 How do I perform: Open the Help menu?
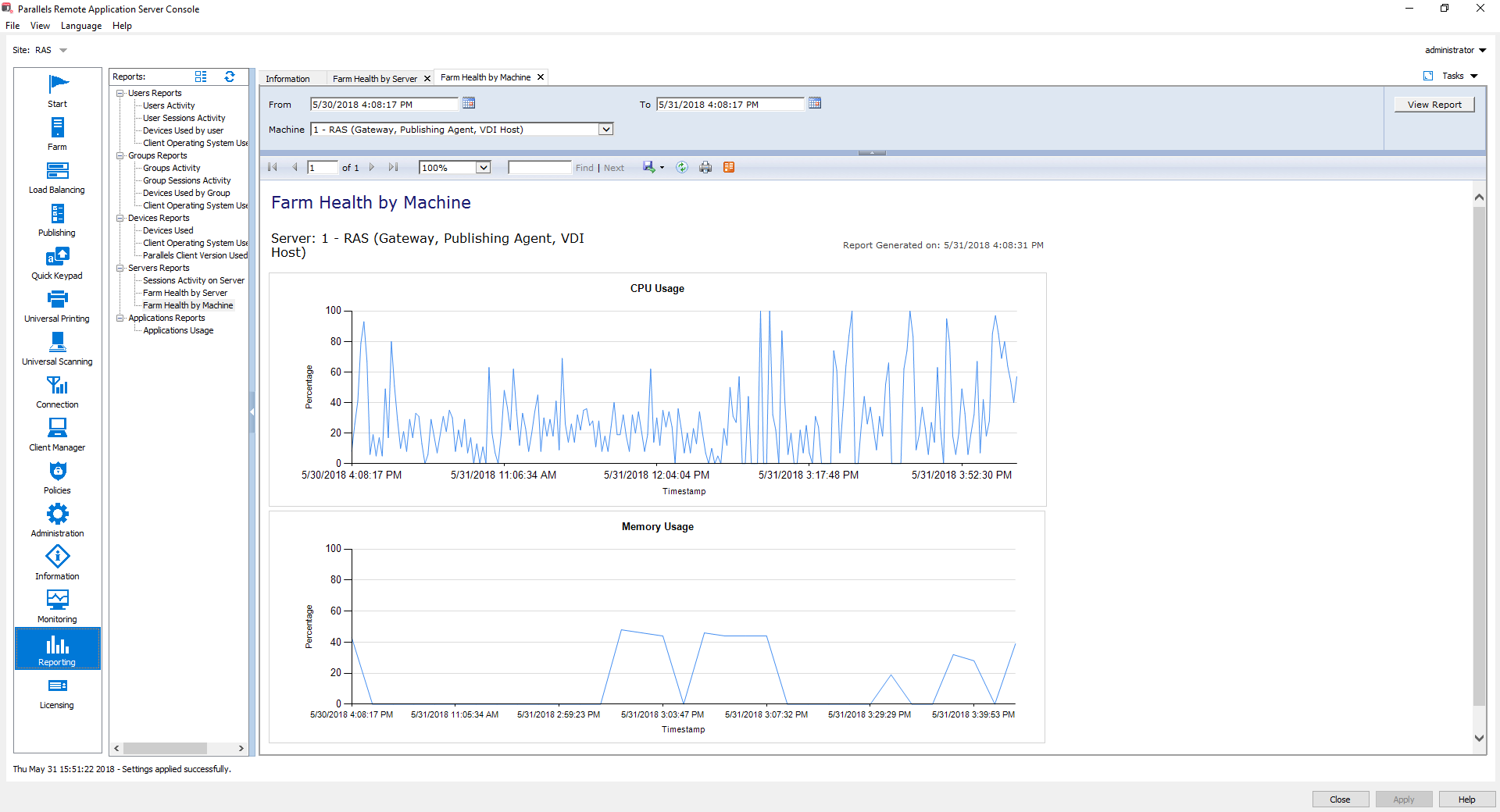(122, 26)
